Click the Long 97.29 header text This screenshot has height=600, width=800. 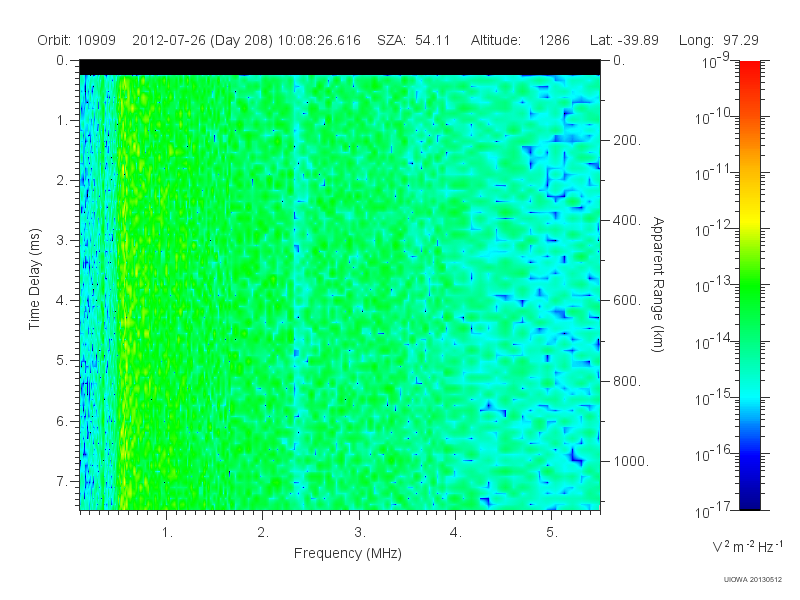718,40
